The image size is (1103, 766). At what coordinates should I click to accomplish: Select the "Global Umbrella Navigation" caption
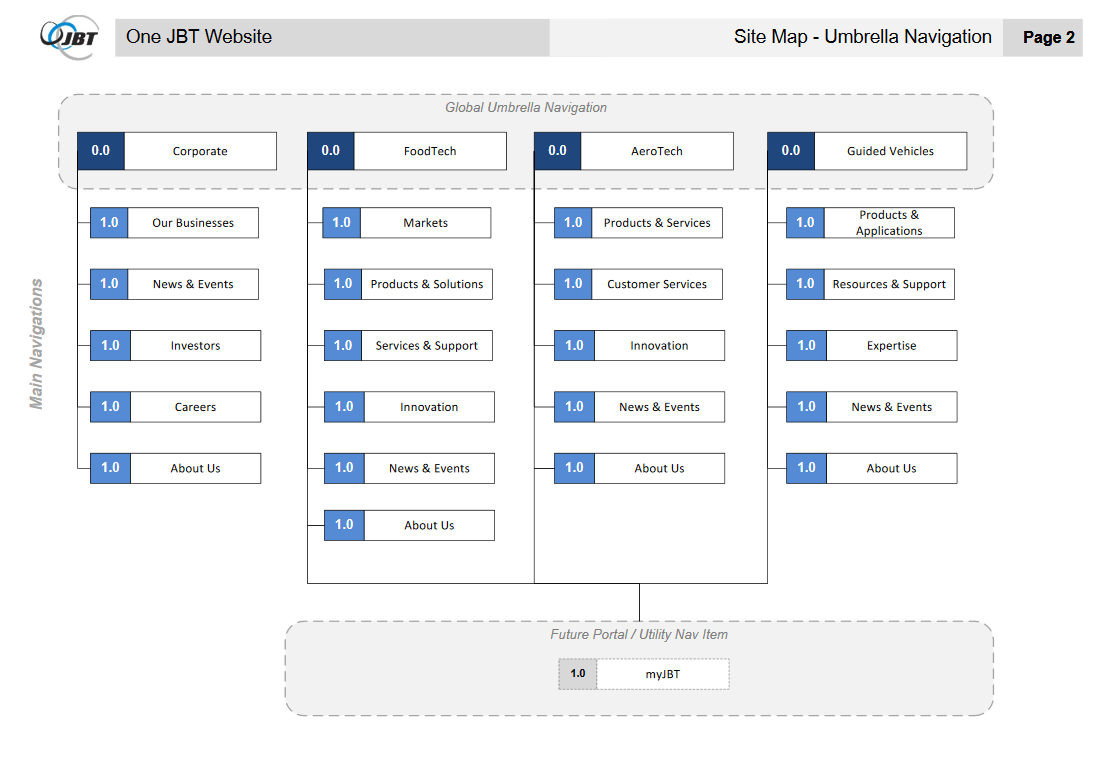(525, 107)
